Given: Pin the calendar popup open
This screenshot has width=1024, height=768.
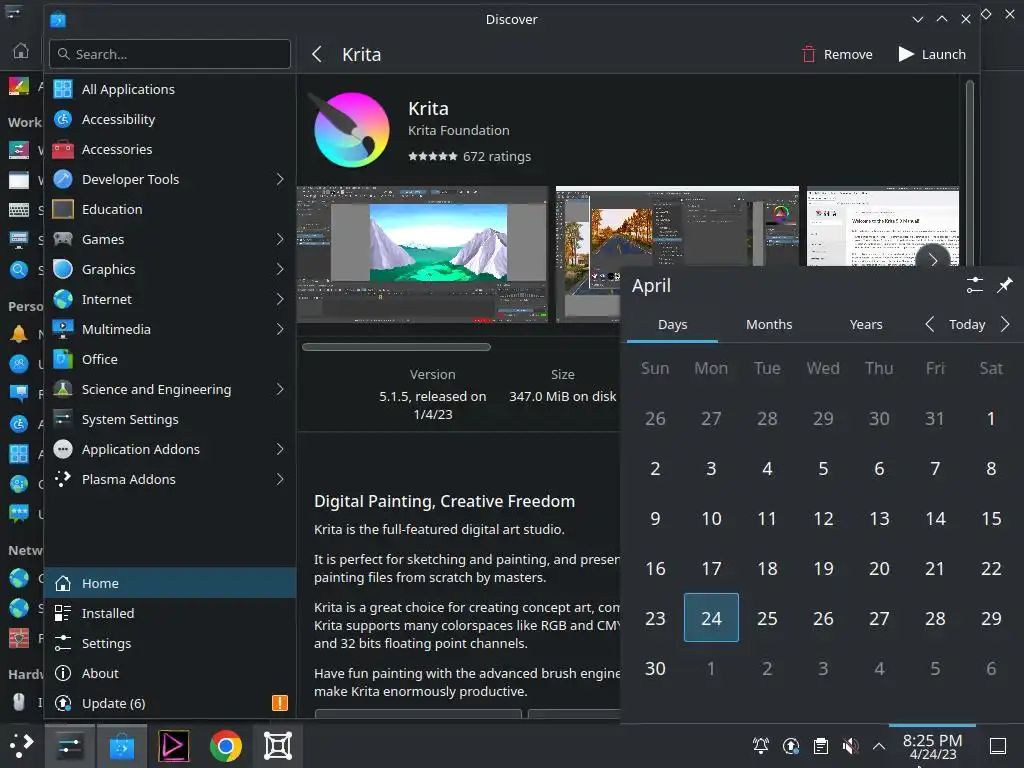Looking at the screenshot, I should point(1004,285).
